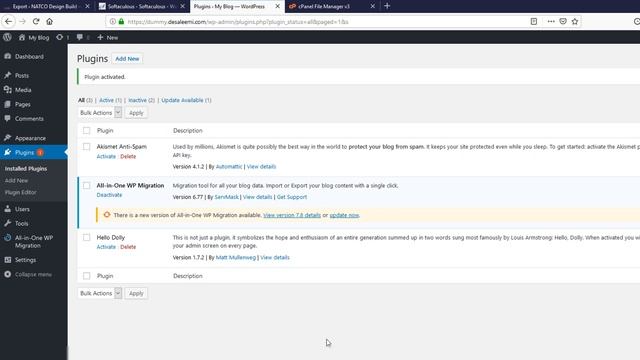The image size is (640, 360).
Task: Open the bottom Bulk Actions dropdown
Action: [100, 293]
